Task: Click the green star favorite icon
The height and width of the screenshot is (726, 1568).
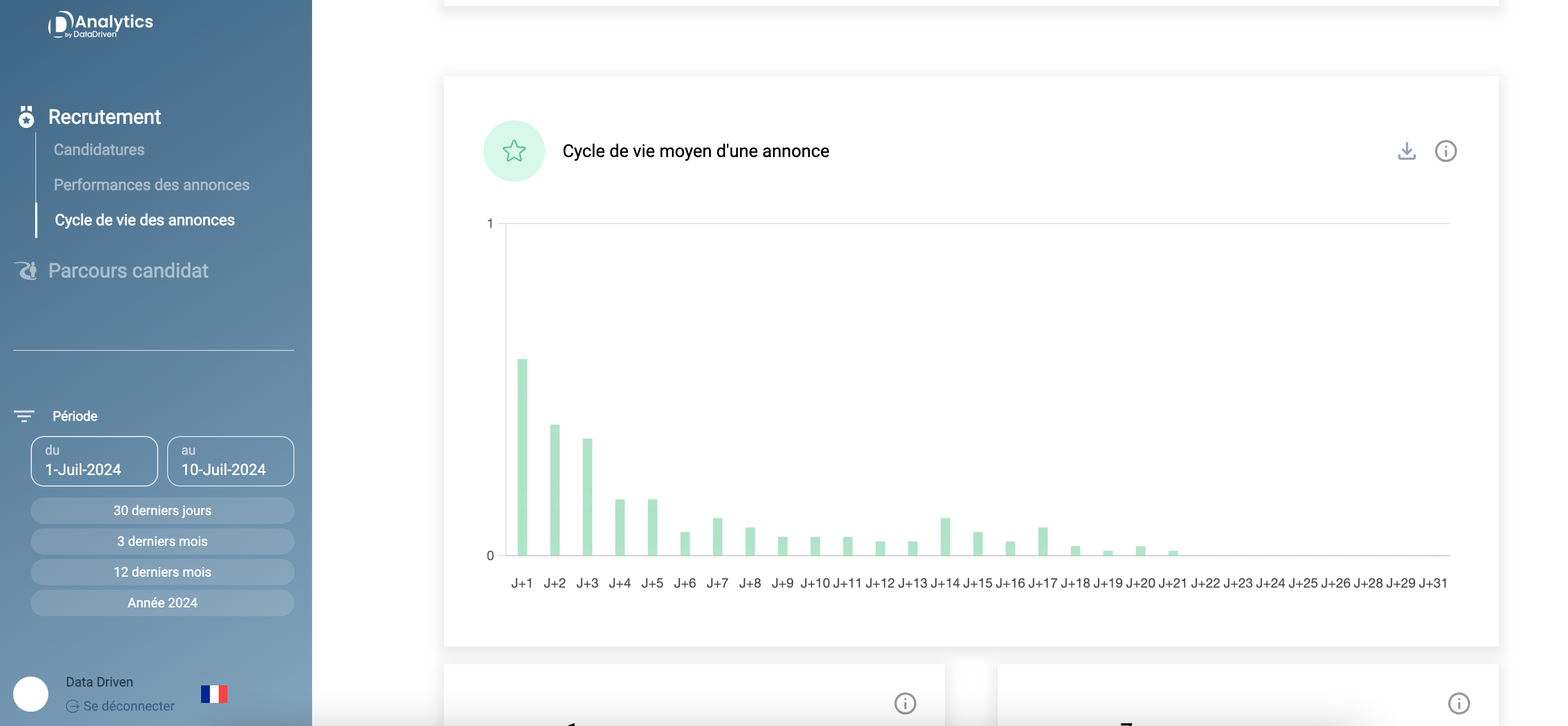Action: click(514, 151)
